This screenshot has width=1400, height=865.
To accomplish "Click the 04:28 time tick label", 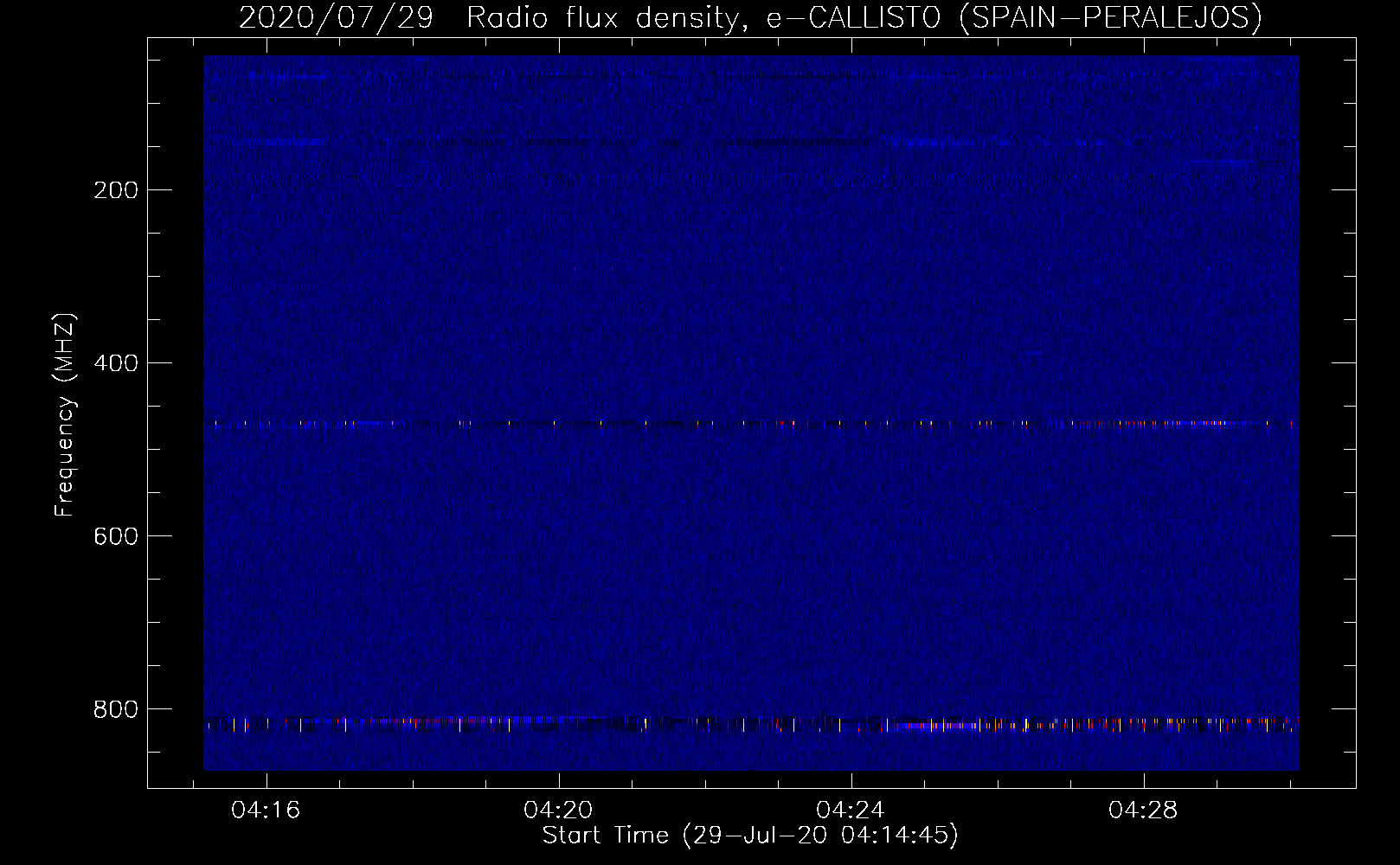I will click(x=1143, y=810).
